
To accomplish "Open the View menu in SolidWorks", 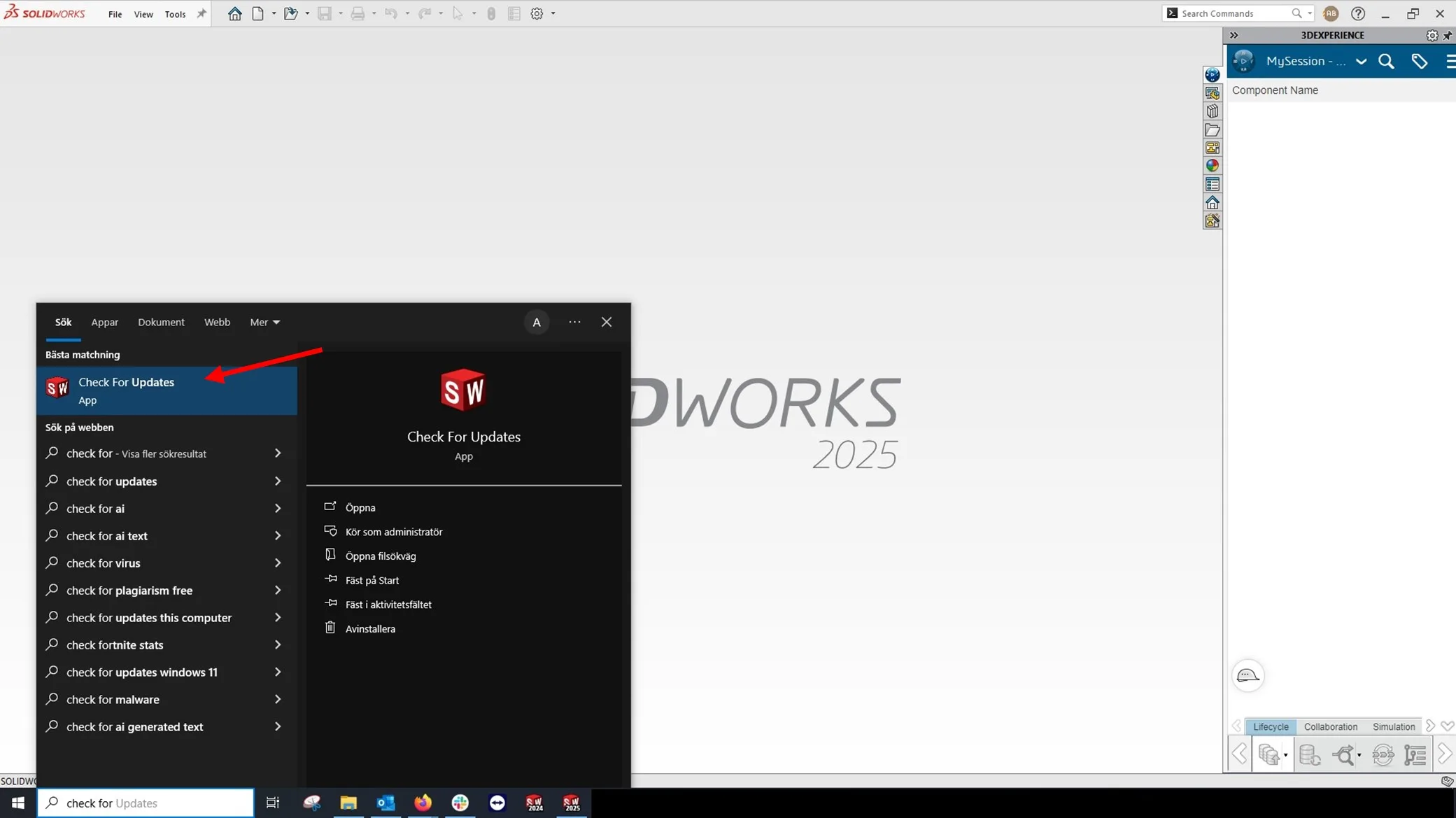I will (143, 14).
